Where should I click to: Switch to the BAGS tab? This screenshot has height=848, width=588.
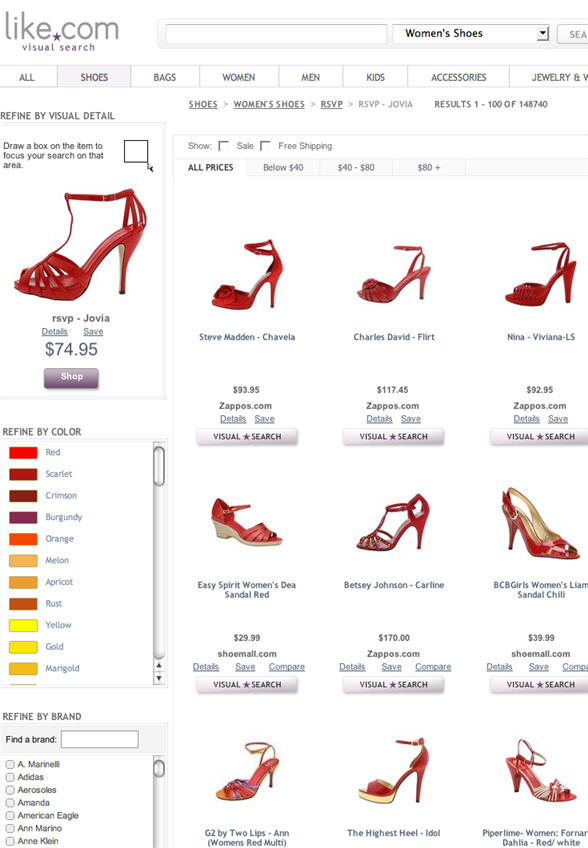164,77
